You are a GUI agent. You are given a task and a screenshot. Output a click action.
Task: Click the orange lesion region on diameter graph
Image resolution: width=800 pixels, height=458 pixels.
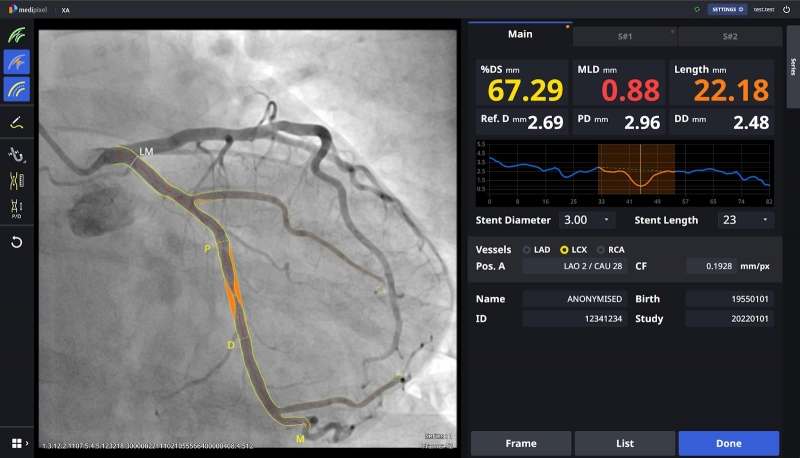coord(636,168)
